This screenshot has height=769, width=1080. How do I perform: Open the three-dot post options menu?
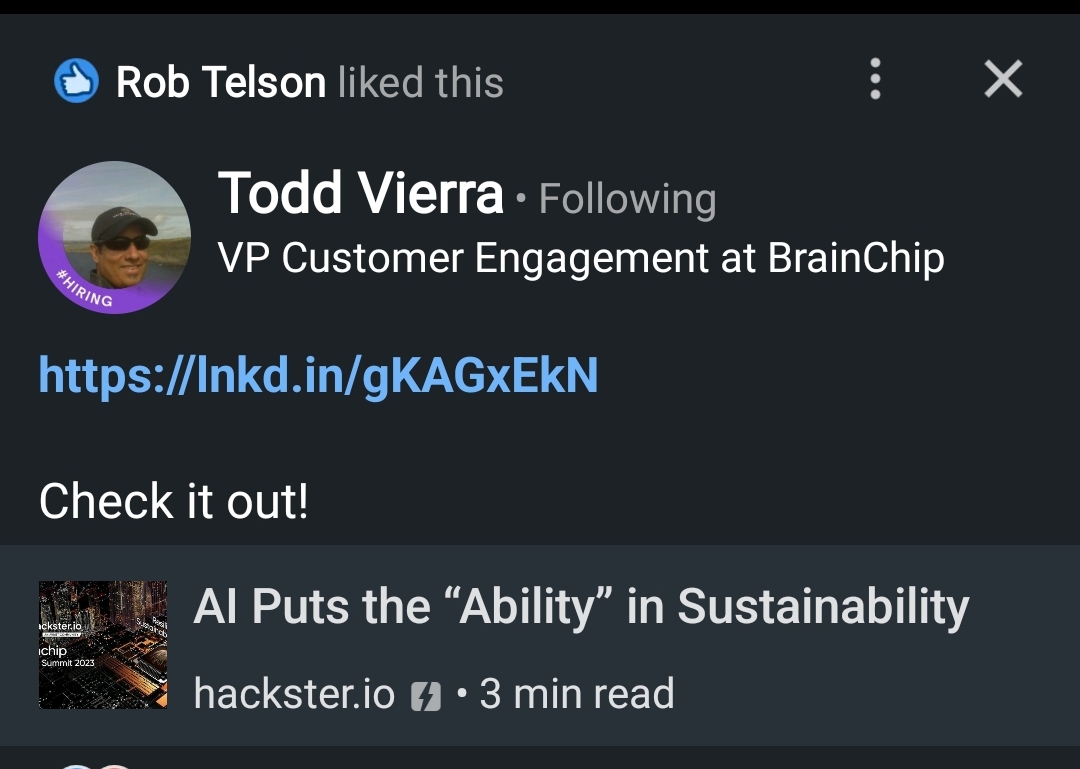pos(875,79)
